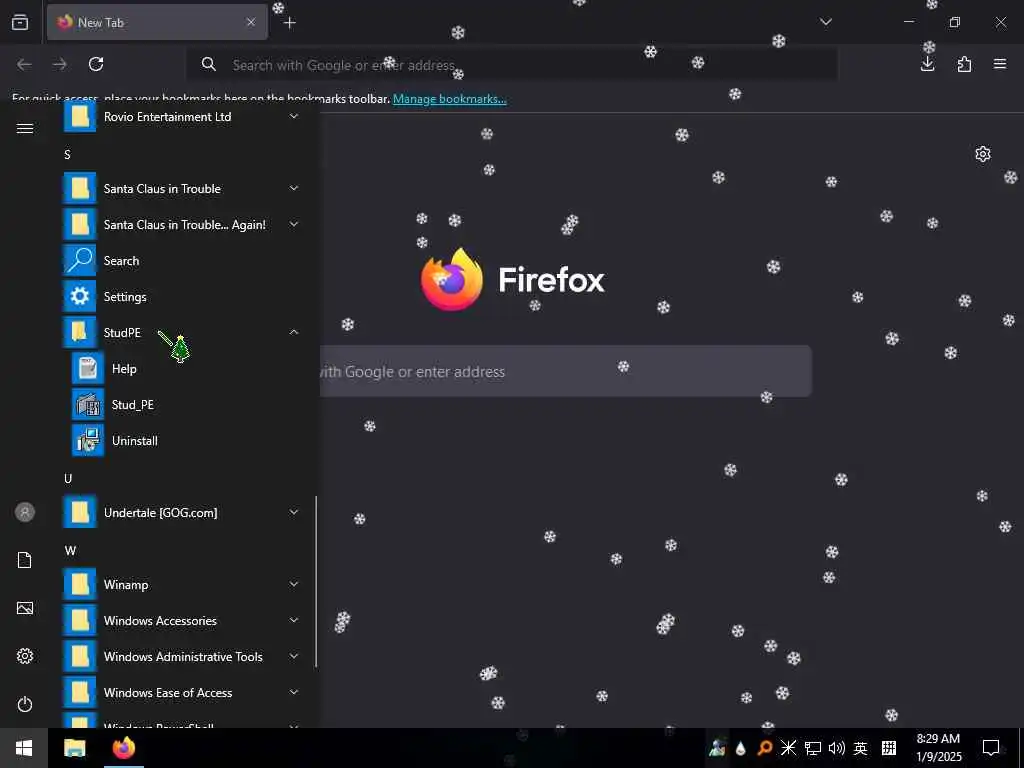The height and width of the screenshot is (768, 1024).
Task: Open the IME pad grid tray icon
Action: click(x=889, y=748)
